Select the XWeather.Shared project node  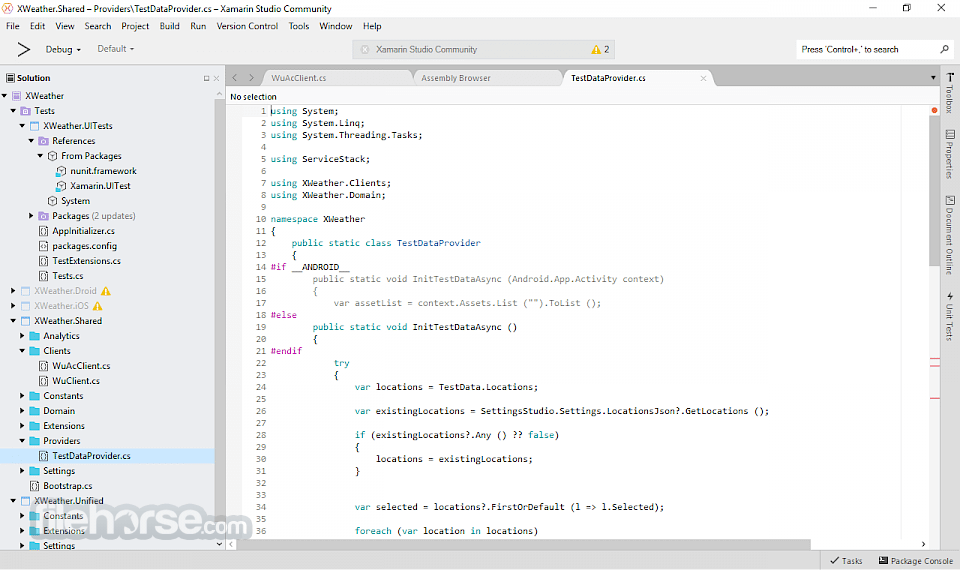point(68,321)
